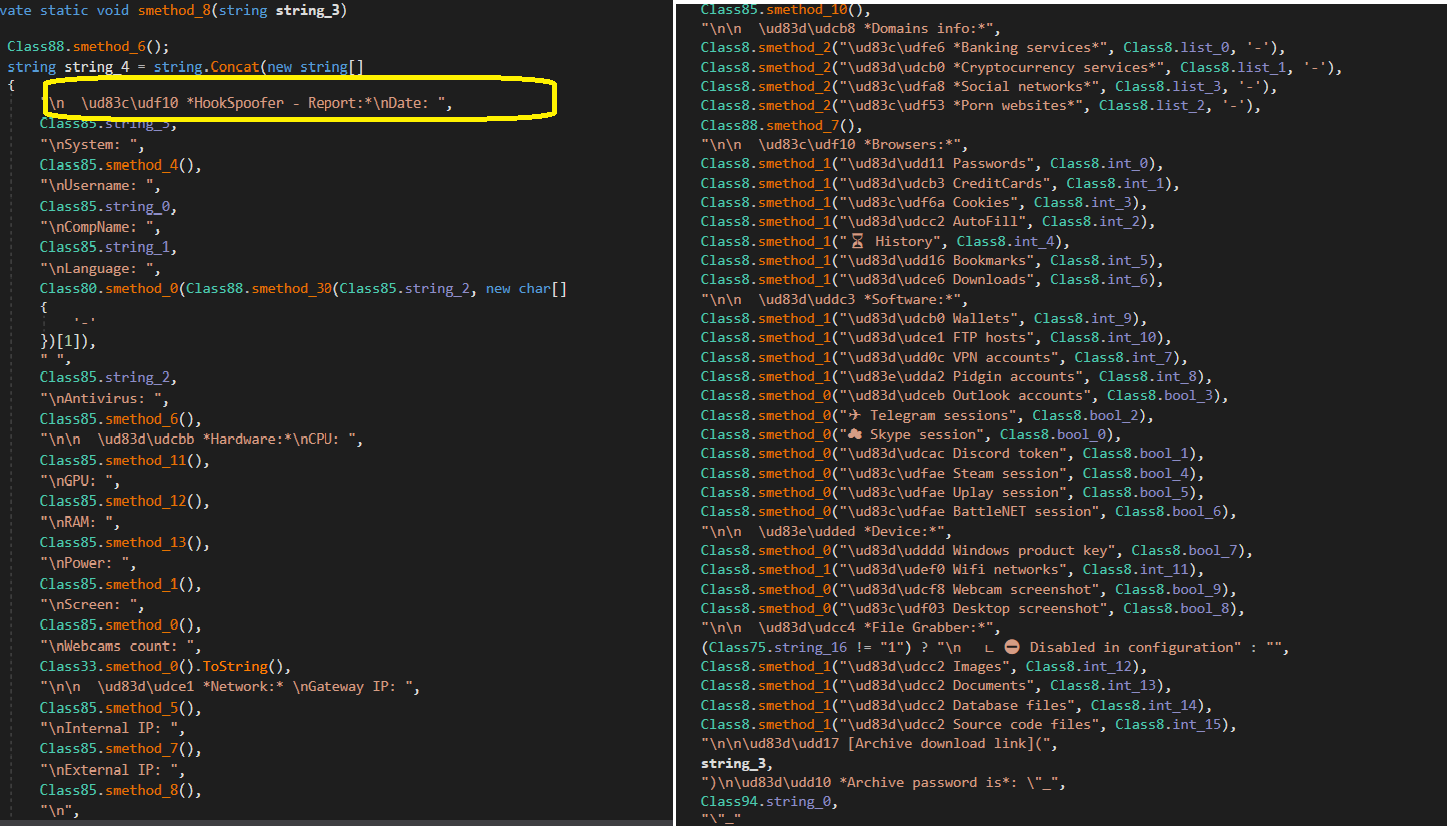Click the Passwords line with Class8.int_0
1452x826 pixels.
(x=932, y=164)
